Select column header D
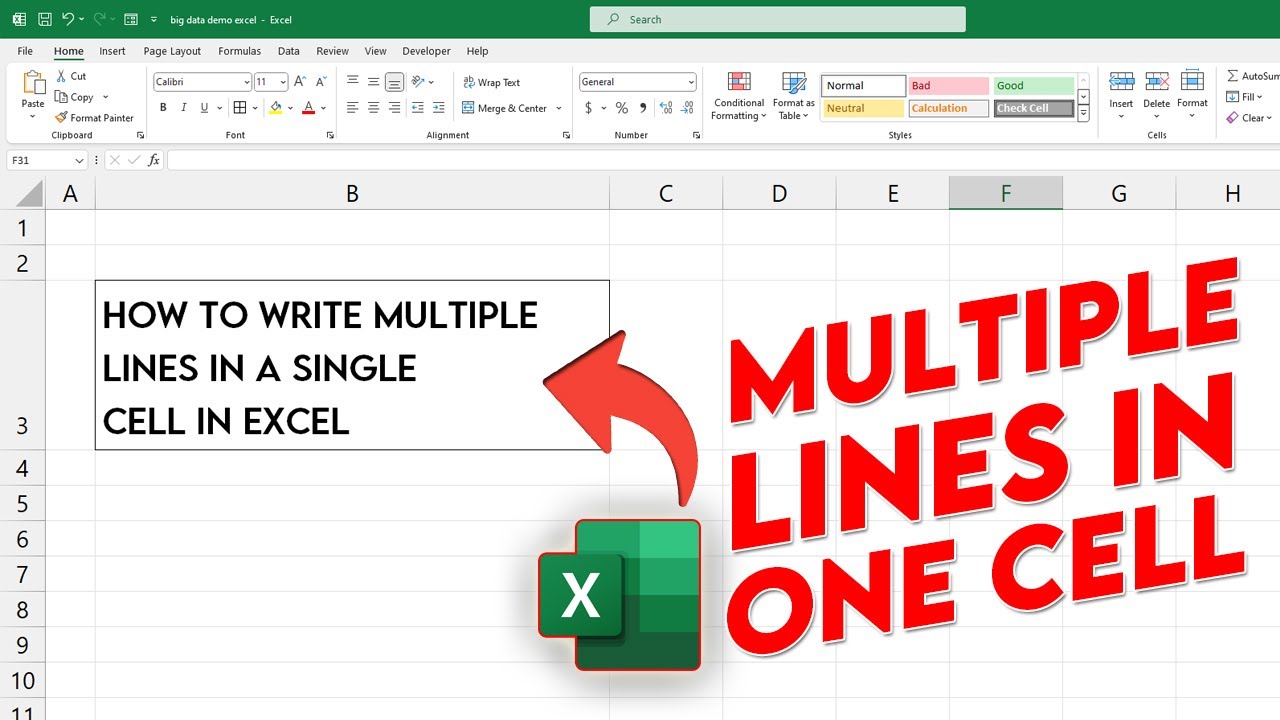This screenshot has height=720, width=1280. coord(779,194)
